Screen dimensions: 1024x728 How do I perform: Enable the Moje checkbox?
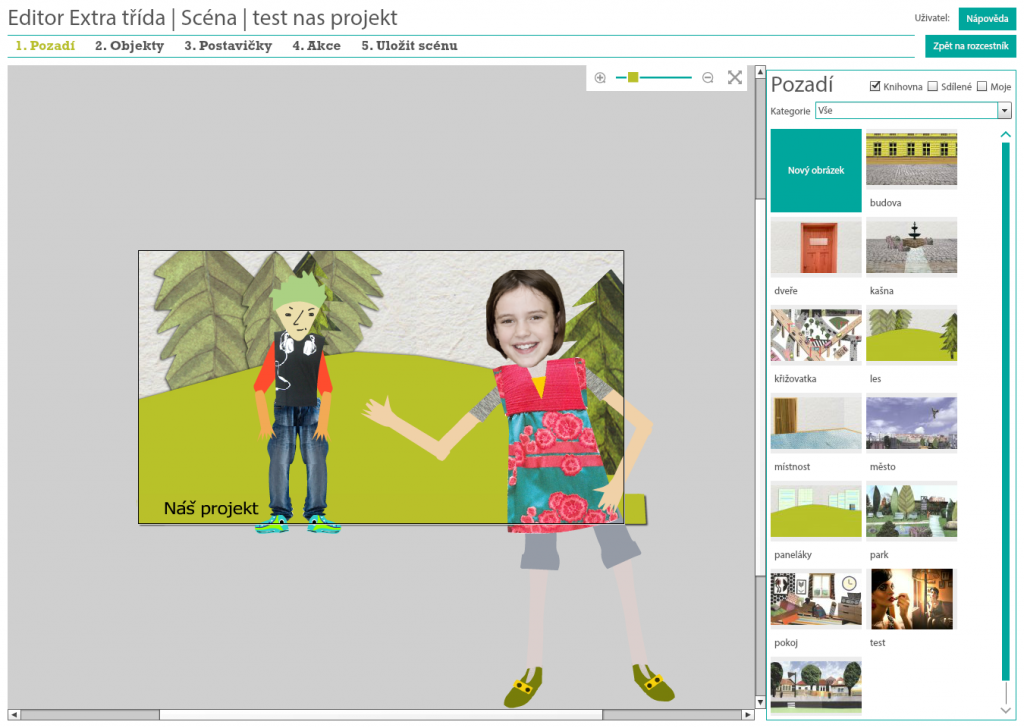point(982,87)
